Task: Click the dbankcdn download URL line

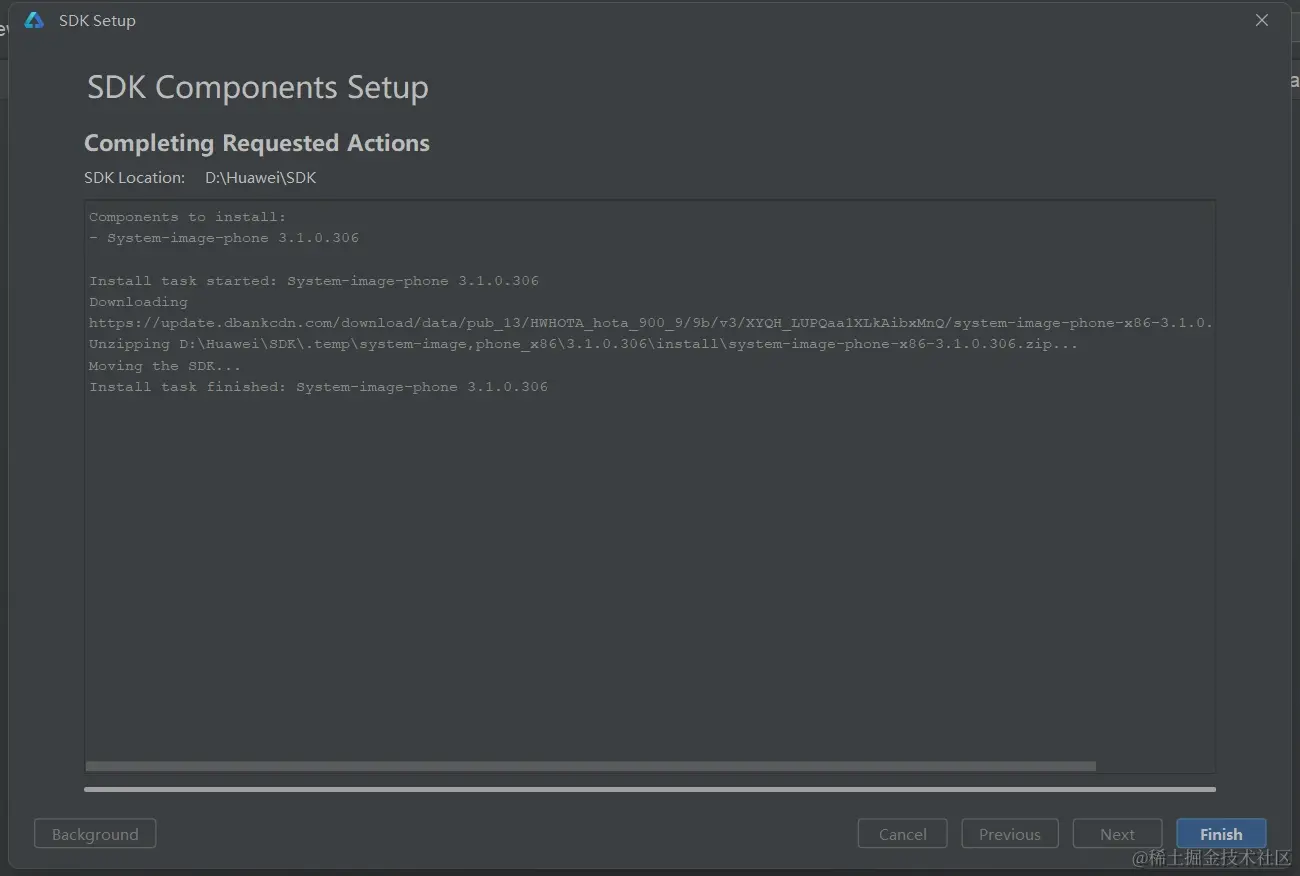Action: (x=650, y=323)
